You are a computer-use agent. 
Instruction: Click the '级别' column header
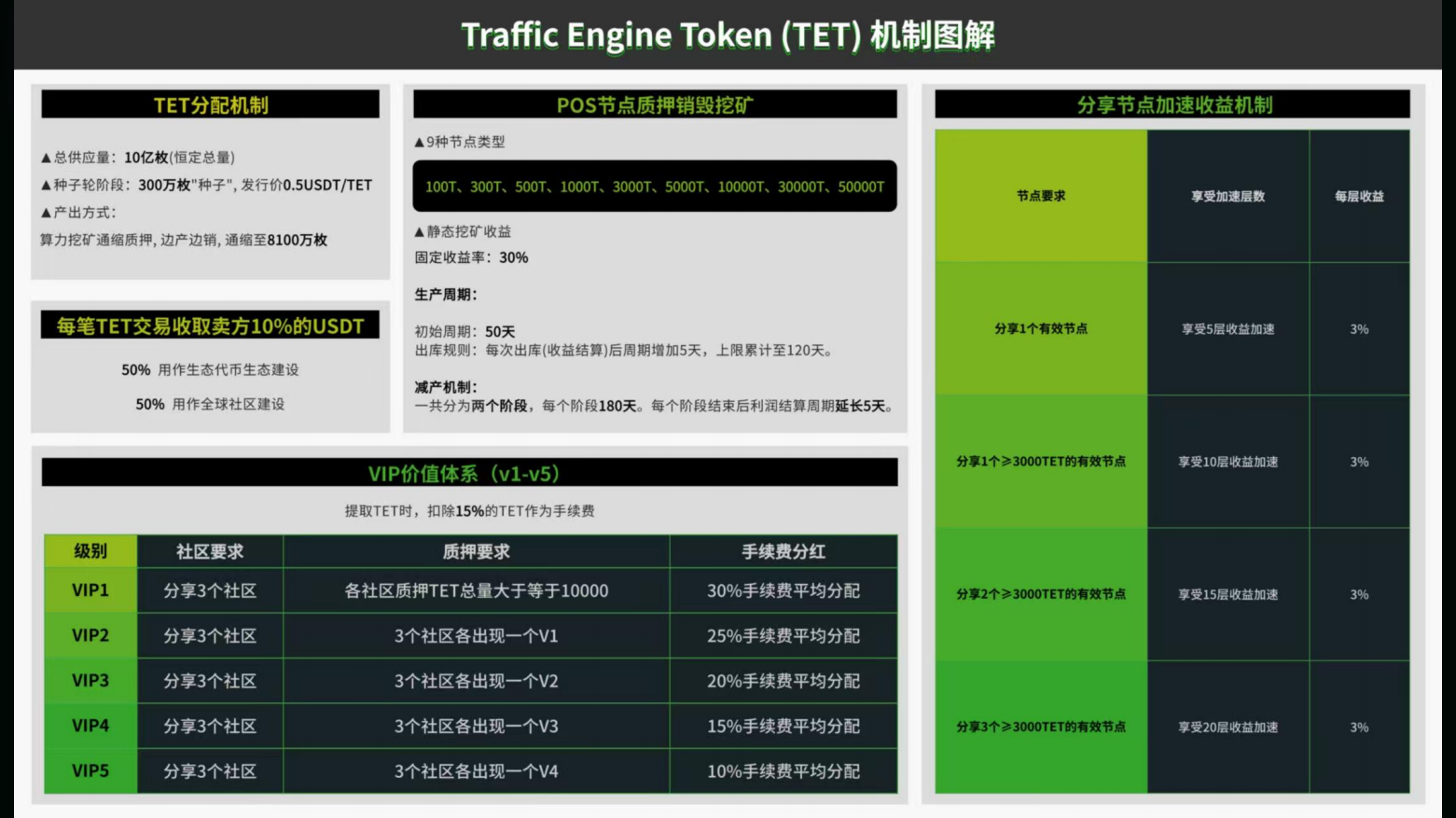click(90, 551)
